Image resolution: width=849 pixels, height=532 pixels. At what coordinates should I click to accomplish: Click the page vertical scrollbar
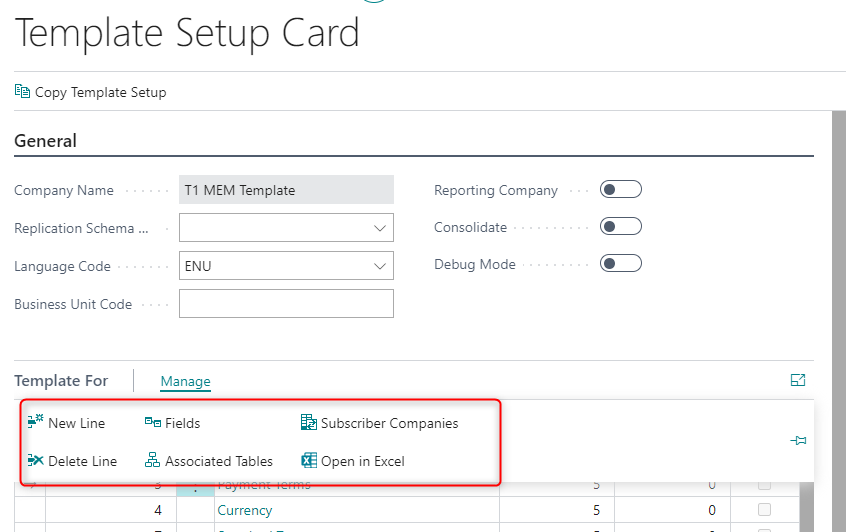[839, 321]
